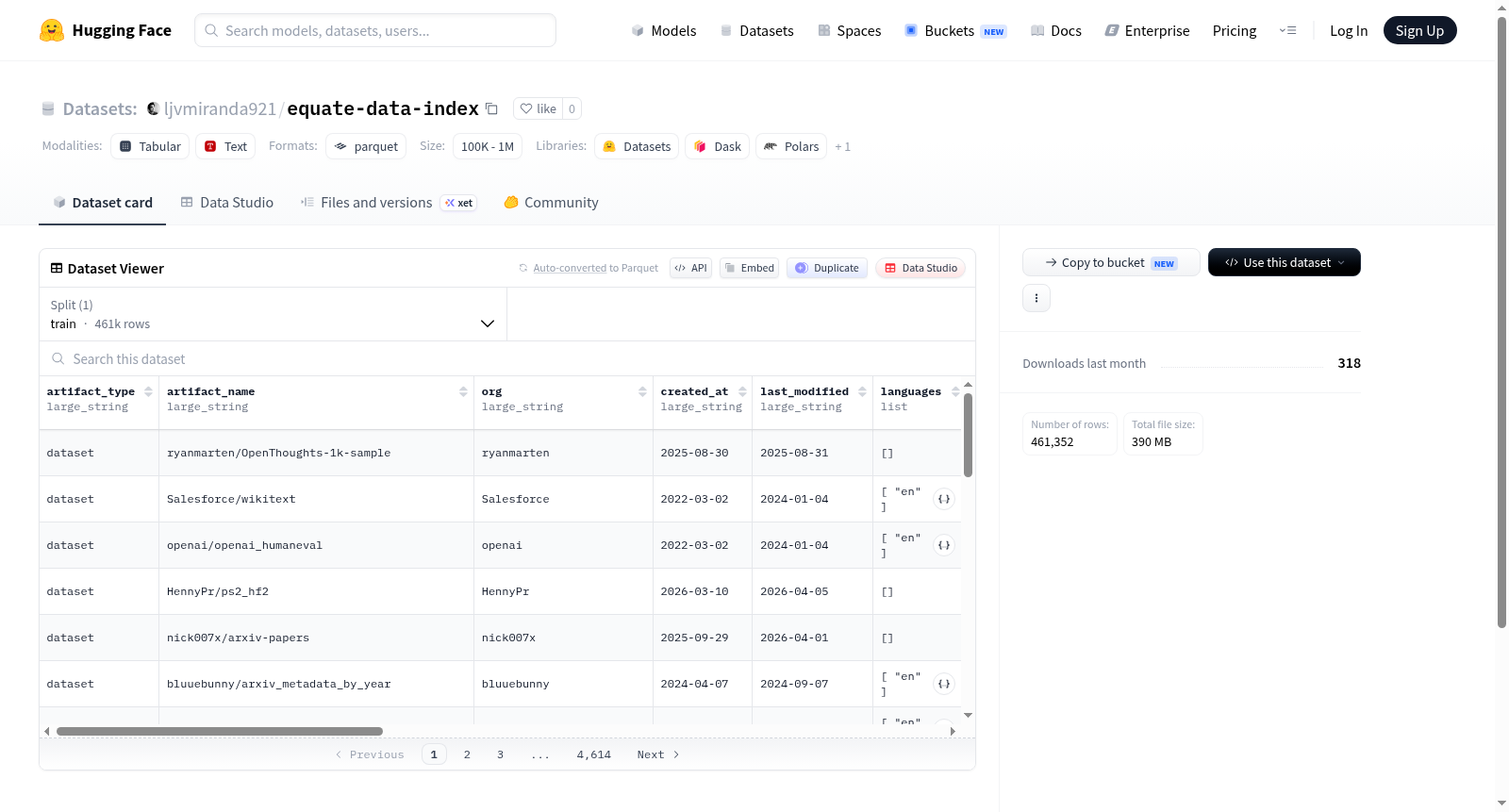1509x812 pixels.
Task: Open navigation overflow menu icon beside Pricing
Action: tap(1287, 30)
